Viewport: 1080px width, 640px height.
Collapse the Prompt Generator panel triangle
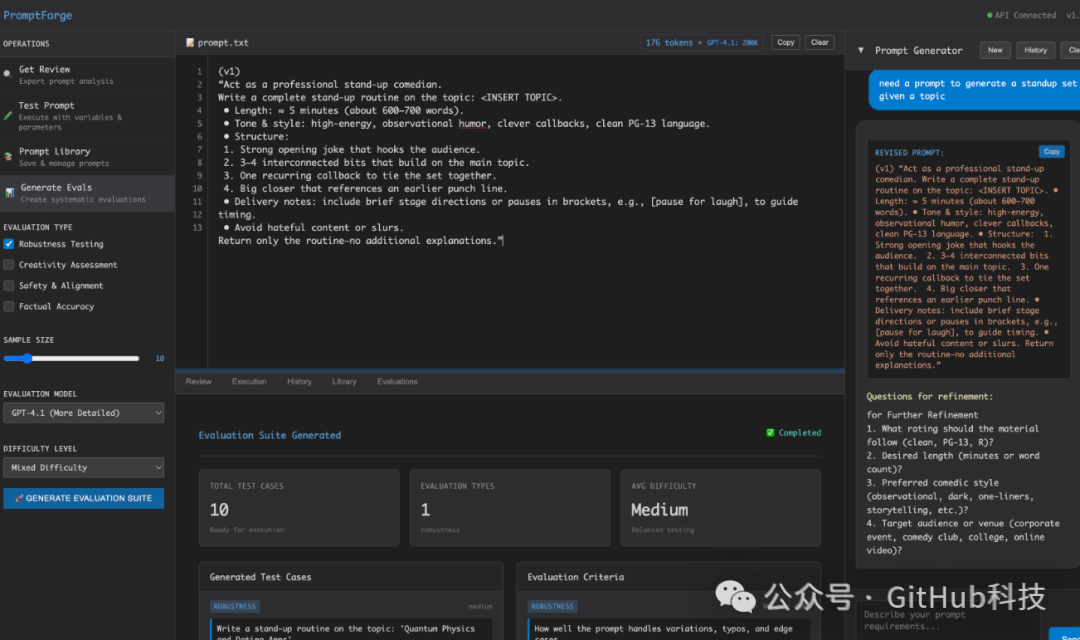tap(860, 50)
